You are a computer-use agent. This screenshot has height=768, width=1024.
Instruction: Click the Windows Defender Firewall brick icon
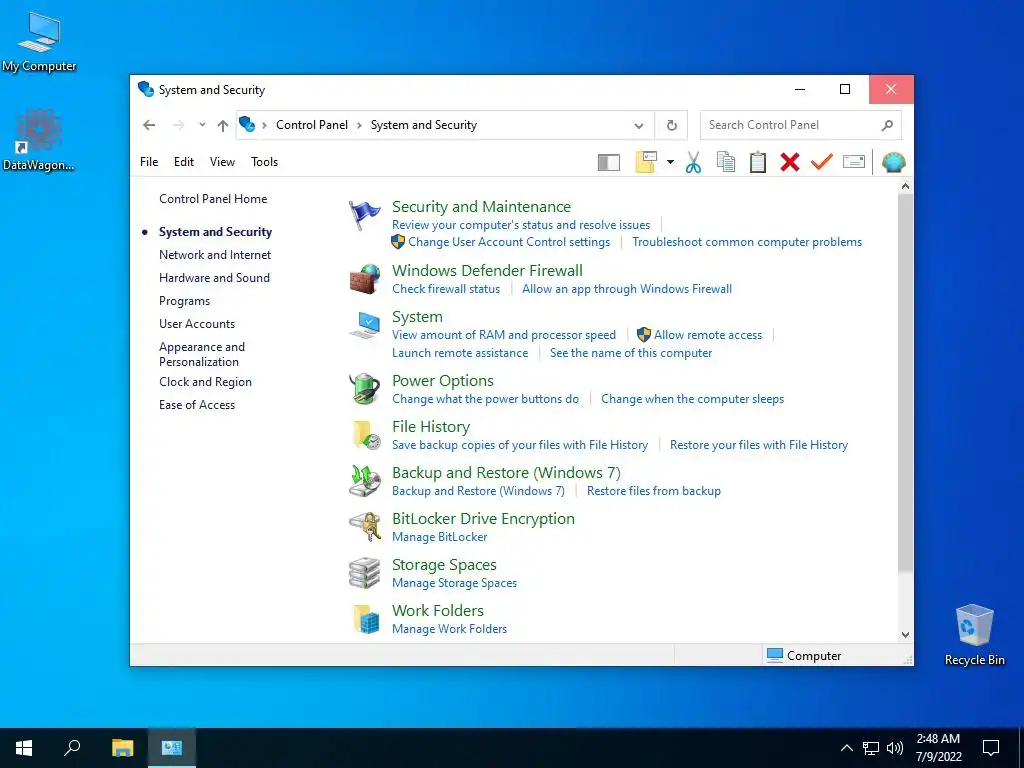click(364, 280)
